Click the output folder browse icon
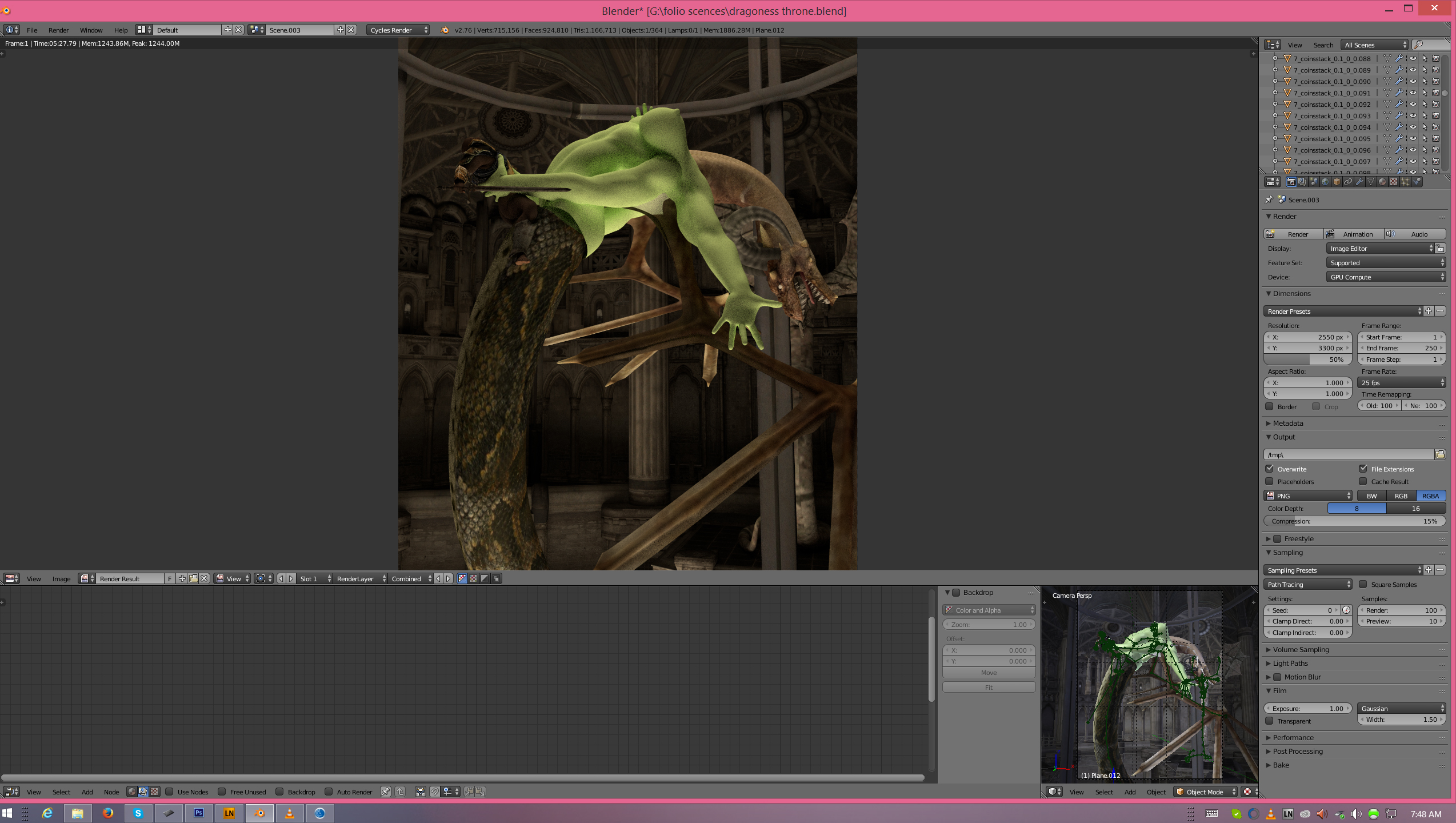 pyautogui.click(x=1440, y=454)
